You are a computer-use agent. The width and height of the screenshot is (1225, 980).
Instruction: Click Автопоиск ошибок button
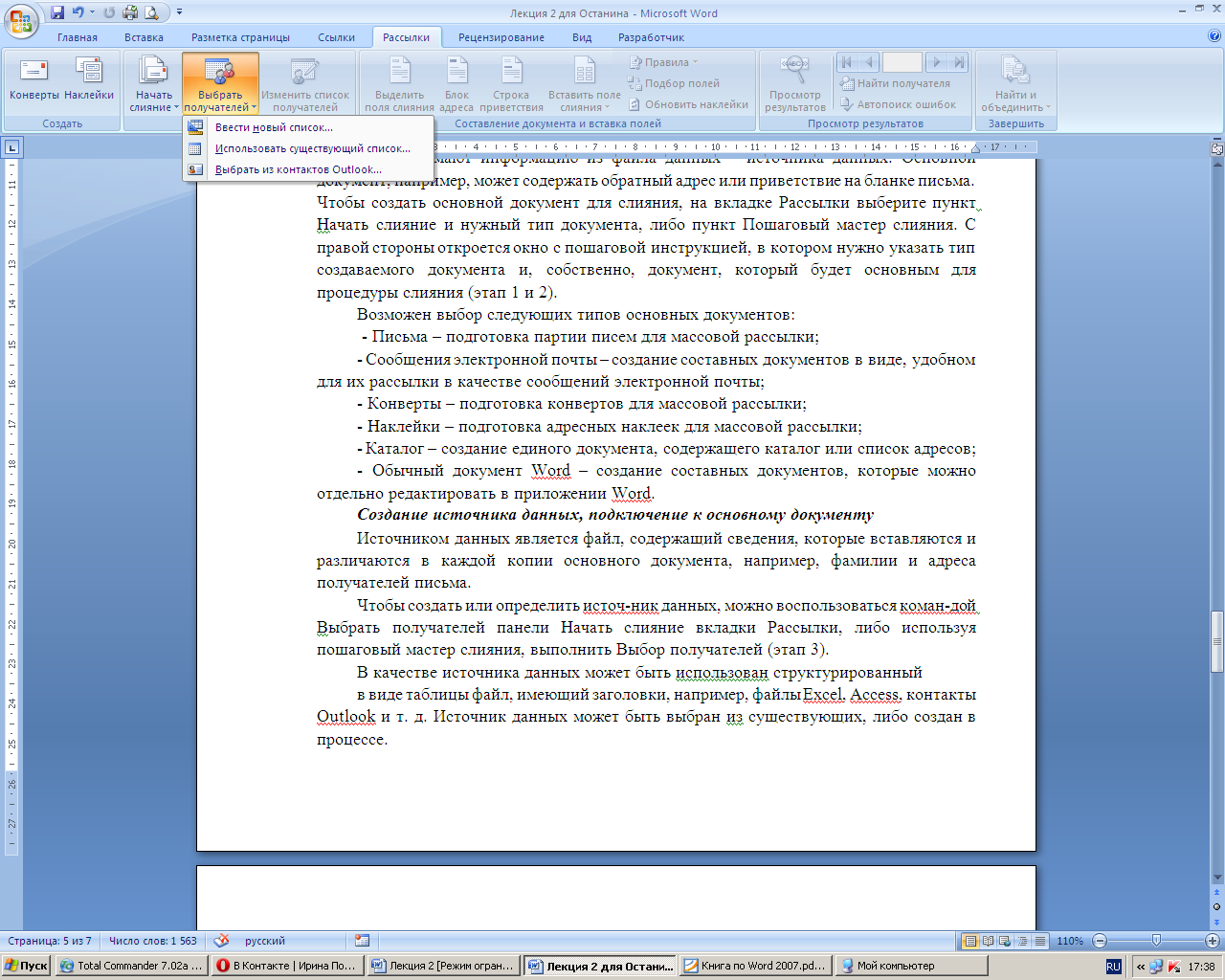[x=898, y=104]
